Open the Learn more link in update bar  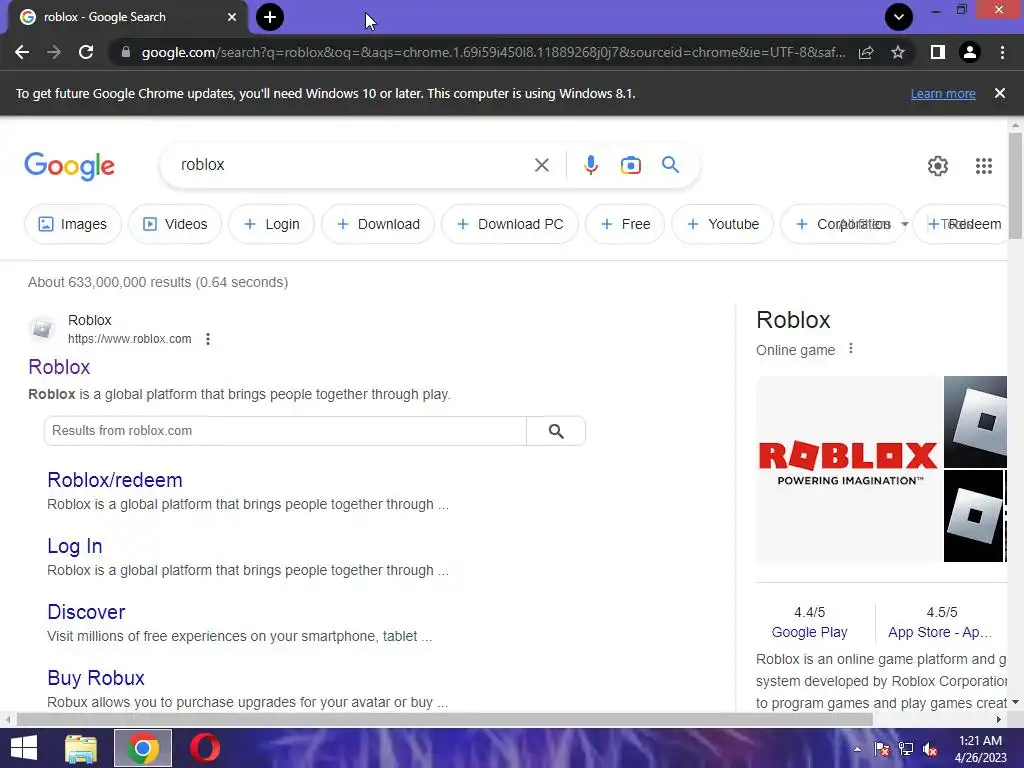pos(943,93)
